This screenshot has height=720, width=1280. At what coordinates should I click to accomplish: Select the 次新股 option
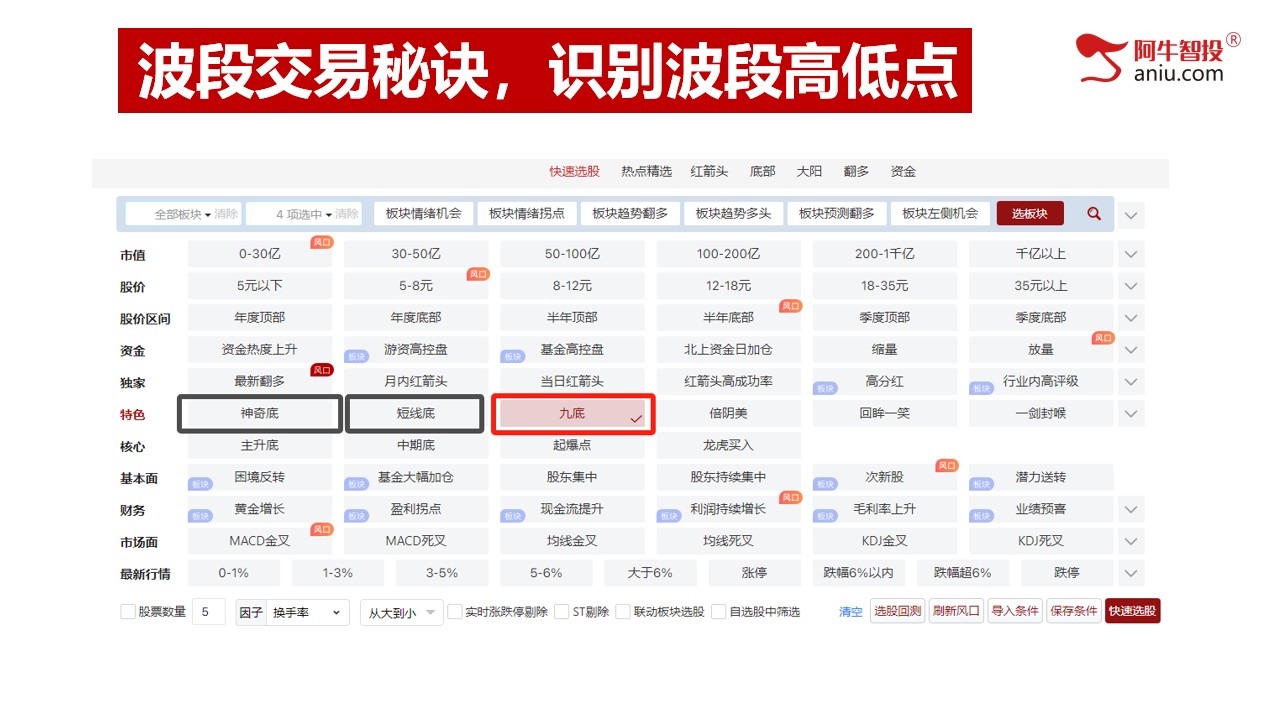[x=885, y=478]
